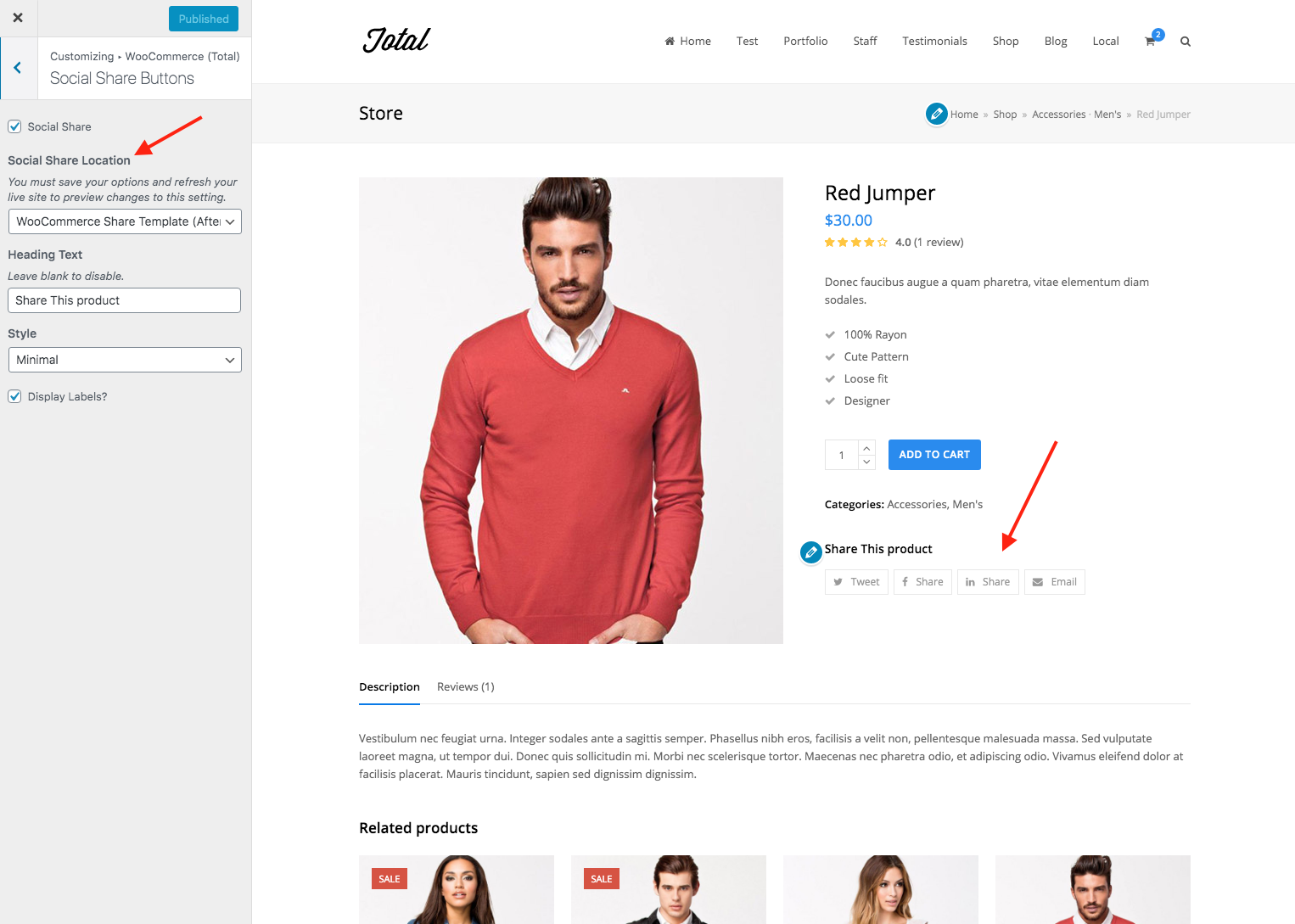Close the Customizer with the X icon
Screen dimensions: 1295x924
pos(18,18)
